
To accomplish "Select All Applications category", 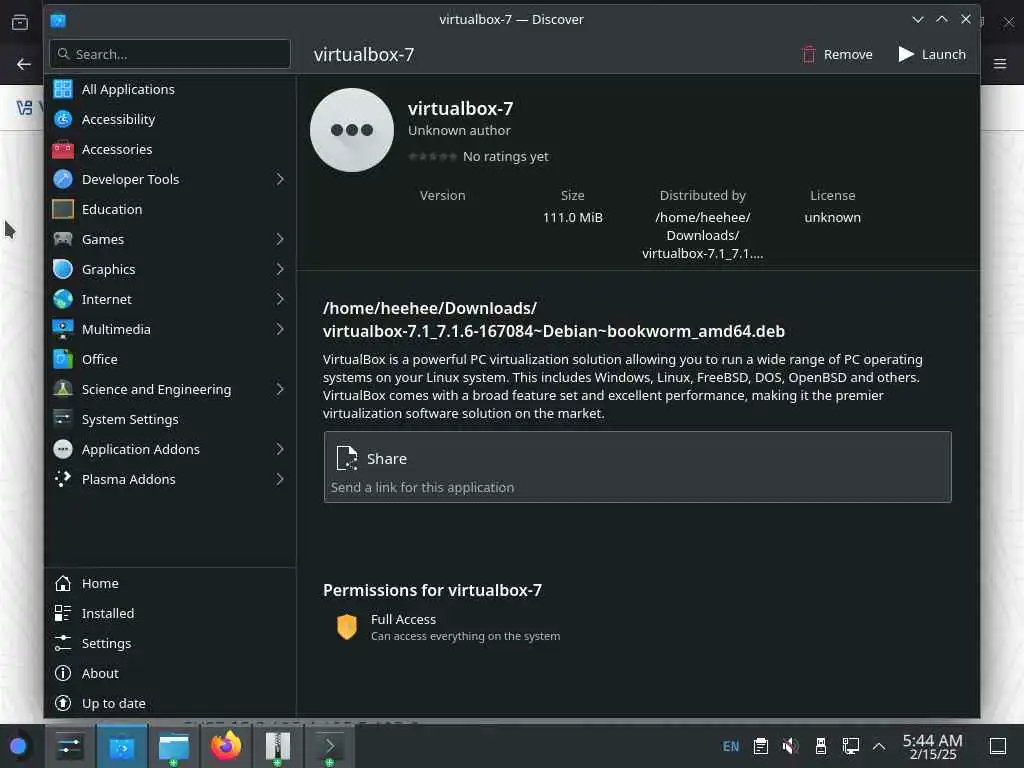I will point(170,89).
